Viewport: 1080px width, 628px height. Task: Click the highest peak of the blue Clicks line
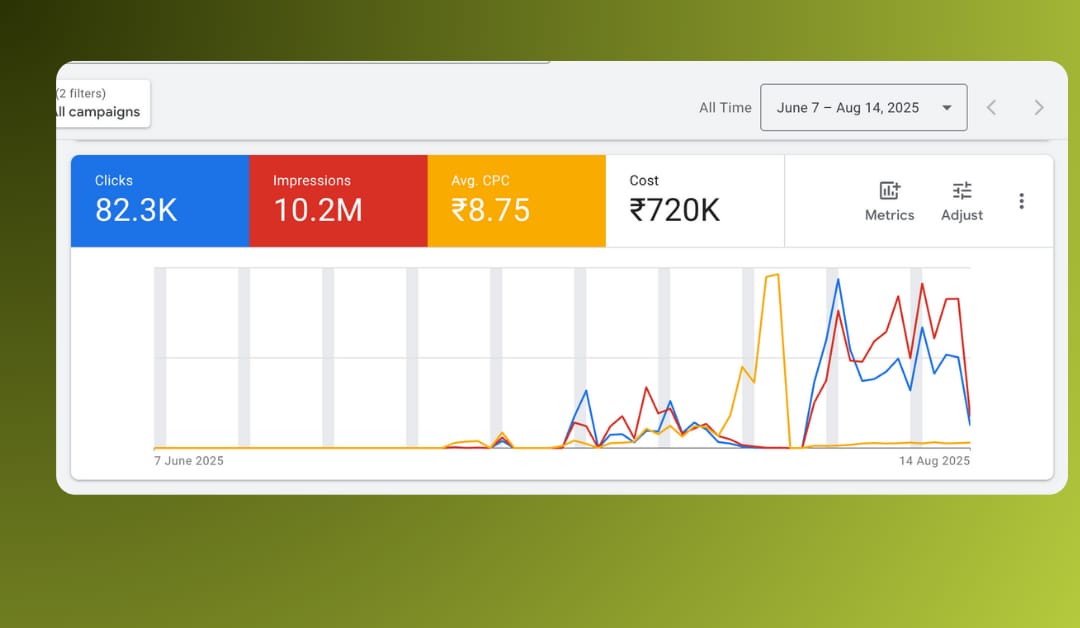838,280
